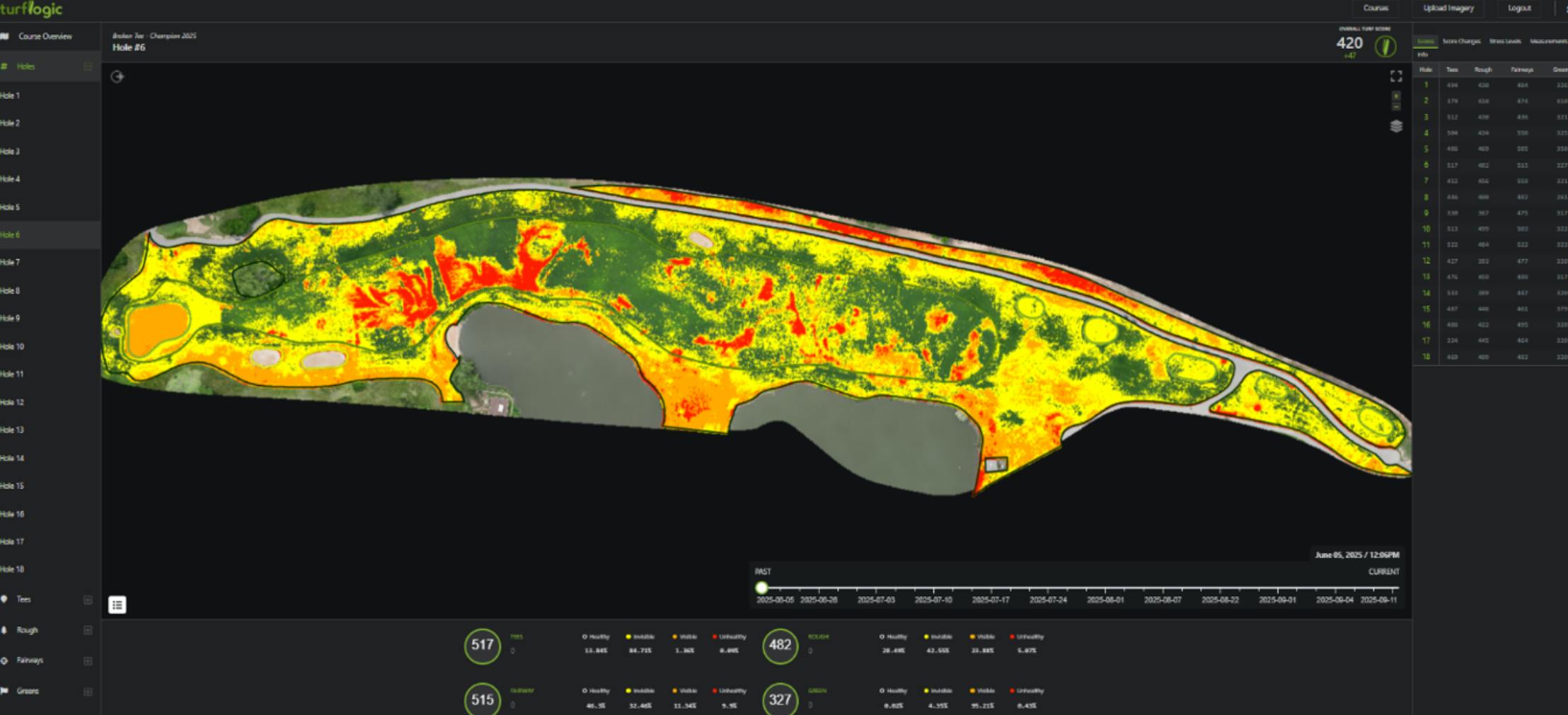Click the map legend list icon

pyautogui.click(x=117, y=605)
